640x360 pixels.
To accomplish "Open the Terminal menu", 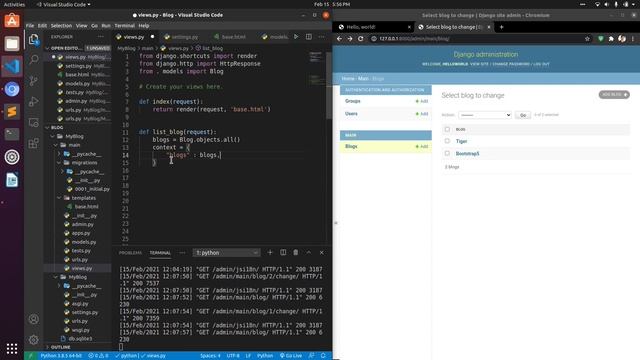I will [124, 25].
